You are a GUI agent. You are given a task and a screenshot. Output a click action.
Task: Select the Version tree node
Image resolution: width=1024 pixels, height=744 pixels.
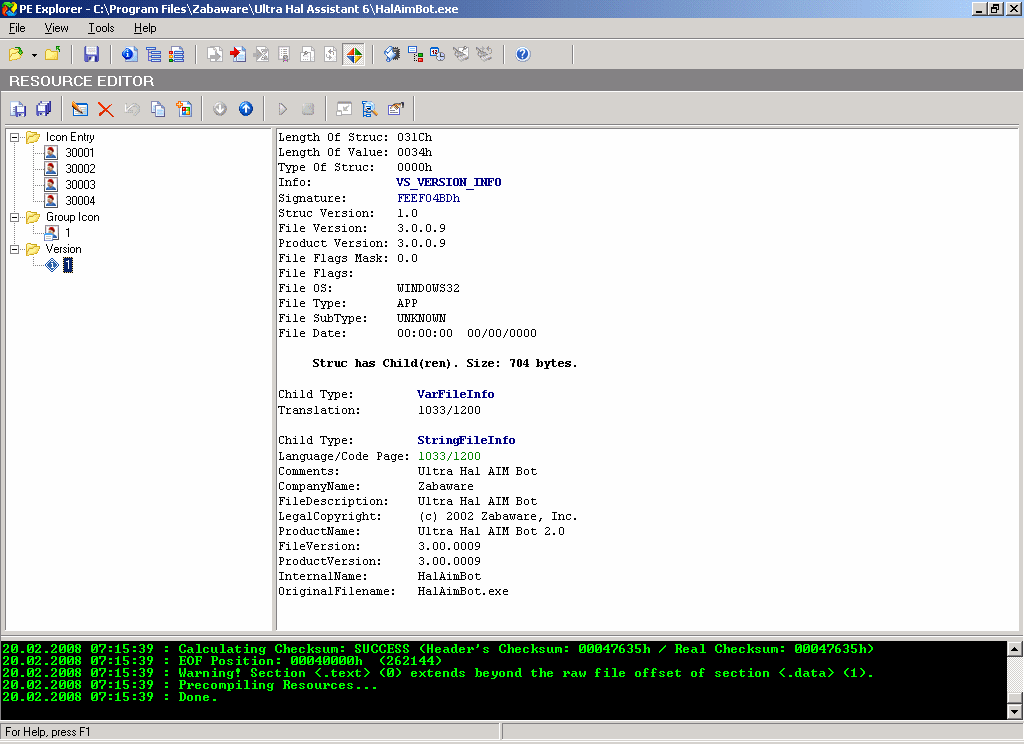[x=63, y=250]
